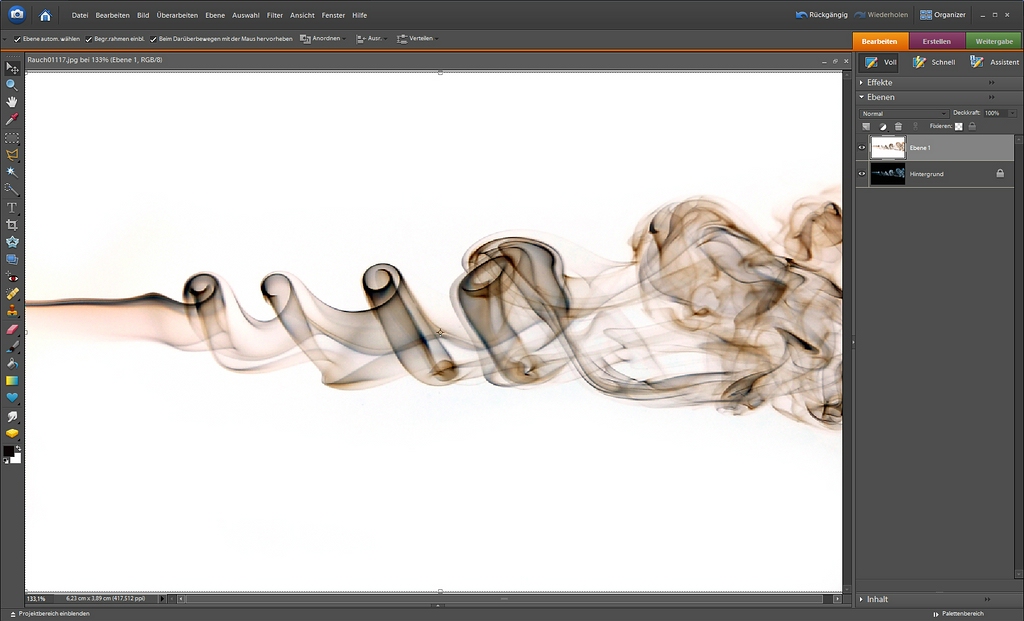Click the foreground black color swatch
Screen dimensions: 1024x621
8,451
